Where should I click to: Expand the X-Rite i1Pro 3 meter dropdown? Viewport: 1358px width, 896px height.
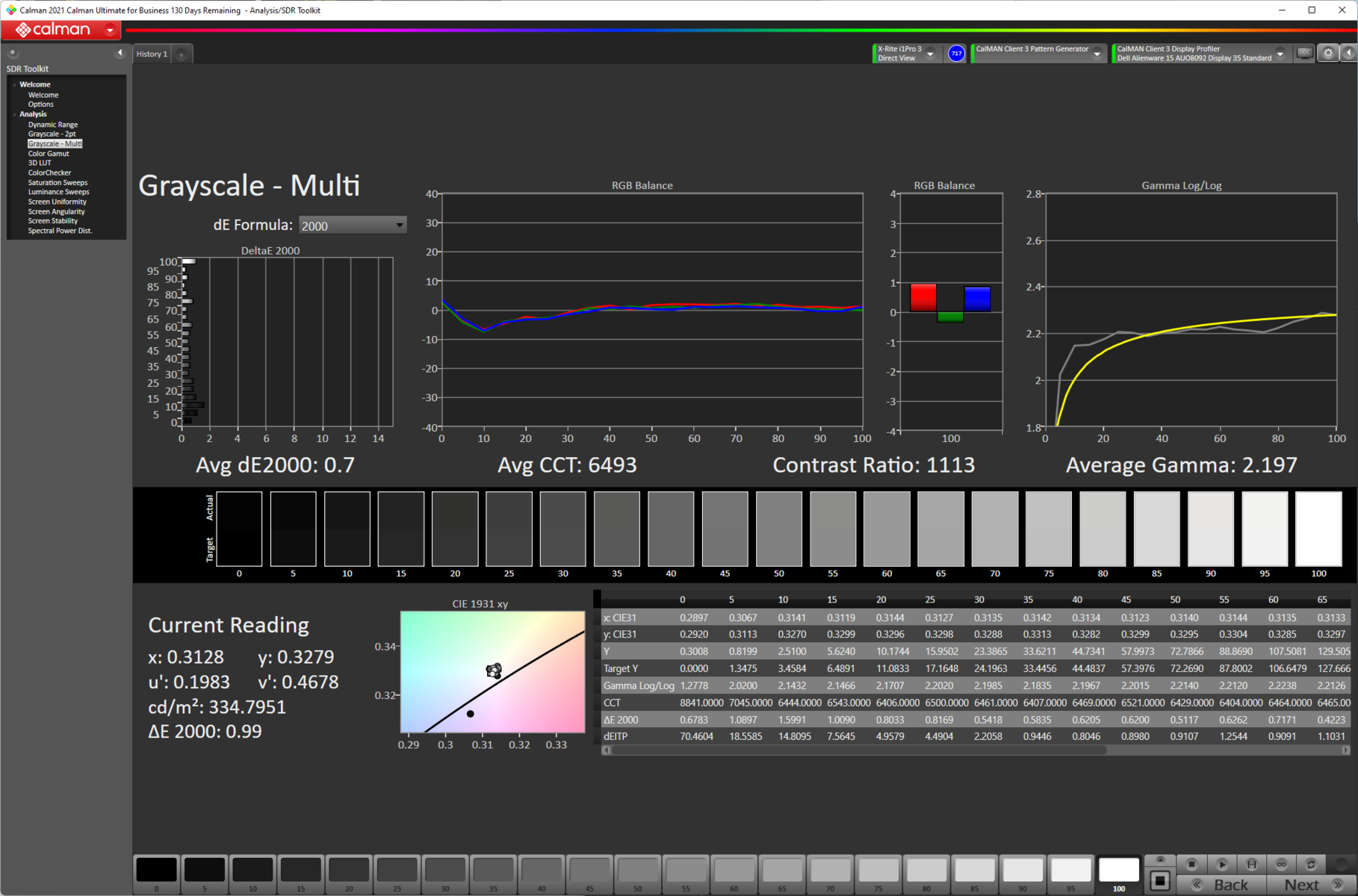931,54
